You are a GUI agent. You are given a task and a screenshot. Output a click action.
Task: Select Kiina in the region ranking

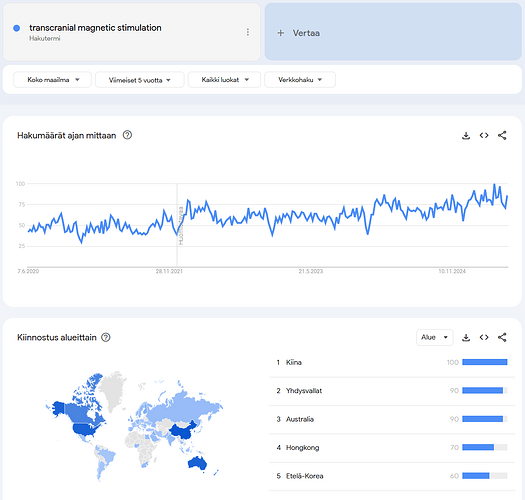pos(392,362)
